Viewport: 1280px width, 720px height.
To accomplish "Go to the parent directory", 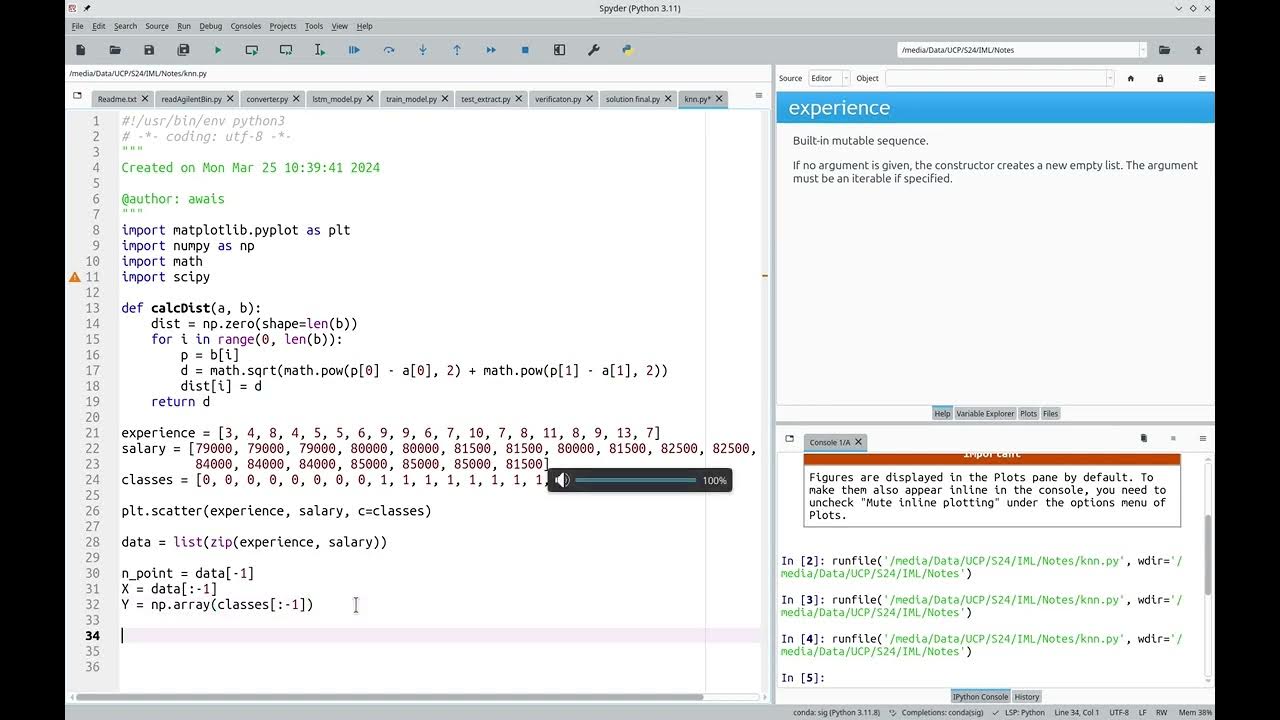I will [1198, 50].
